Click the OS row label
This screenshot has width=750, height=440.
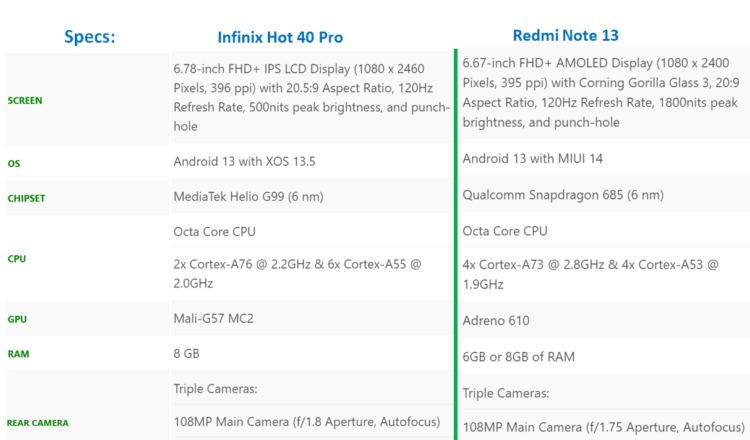pyautogui.click(x=14, y=163)
